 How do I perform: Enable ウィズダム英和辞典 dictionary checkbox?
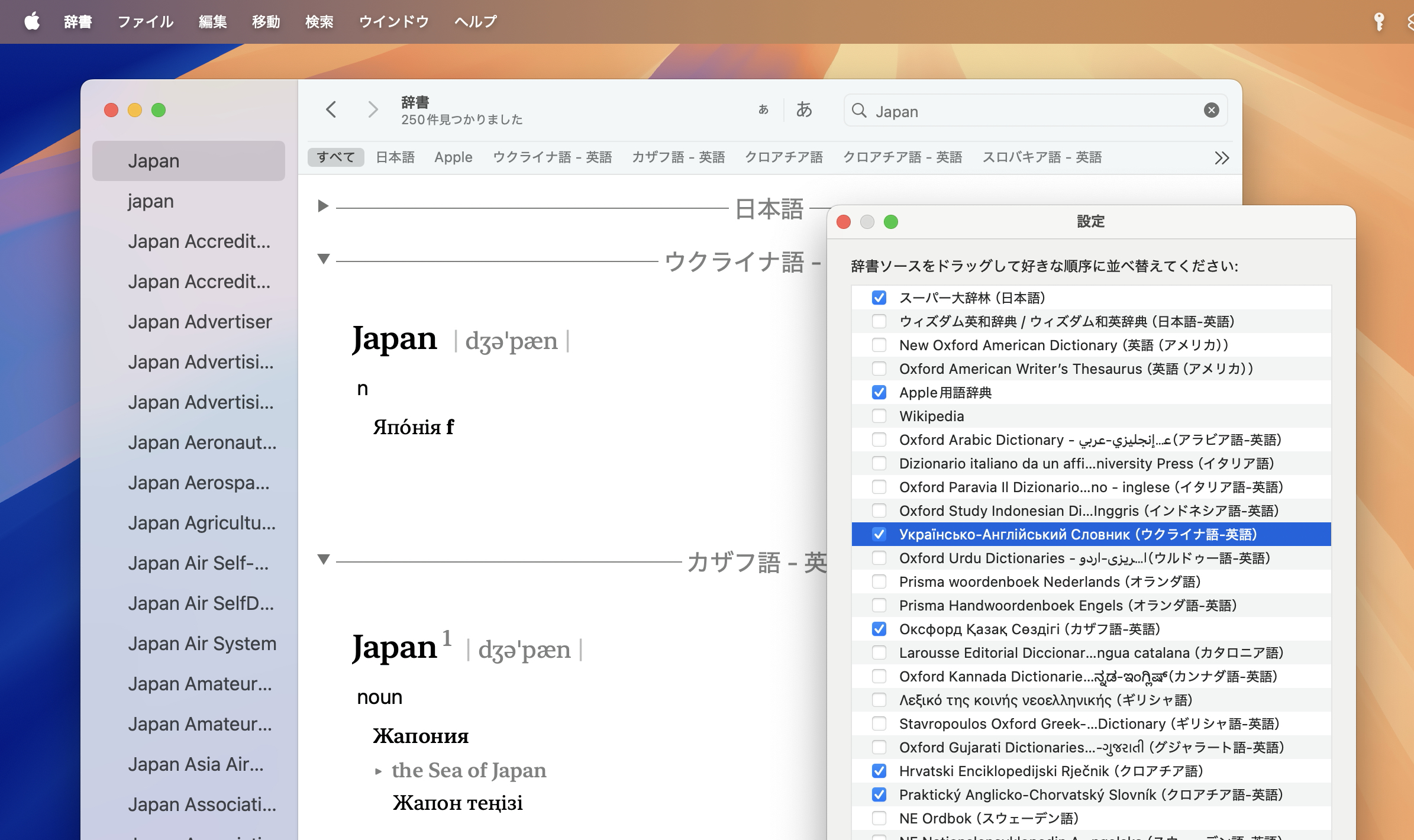pos(879,321)
